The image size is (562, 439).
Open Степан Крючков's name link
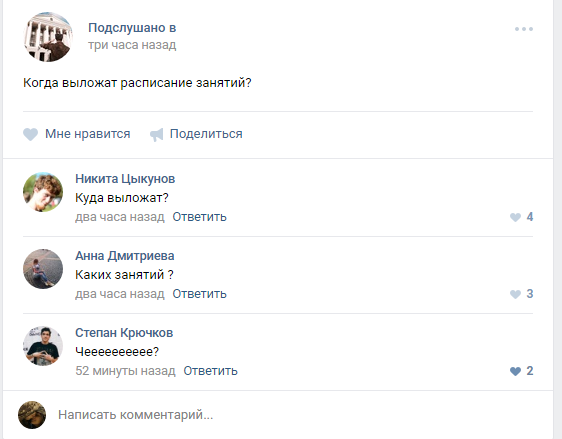124,333
